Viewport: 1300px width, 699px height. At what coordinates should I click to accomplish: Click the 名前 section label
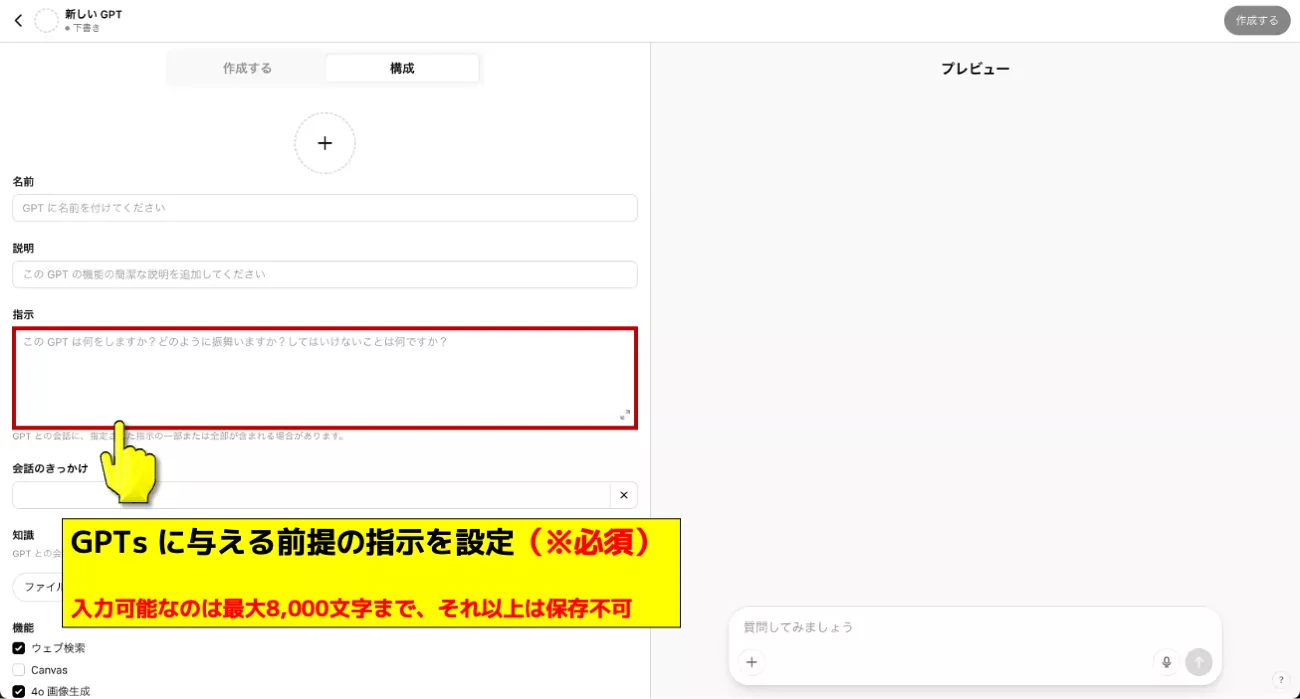pyautogui.click(x=23, y=182)
